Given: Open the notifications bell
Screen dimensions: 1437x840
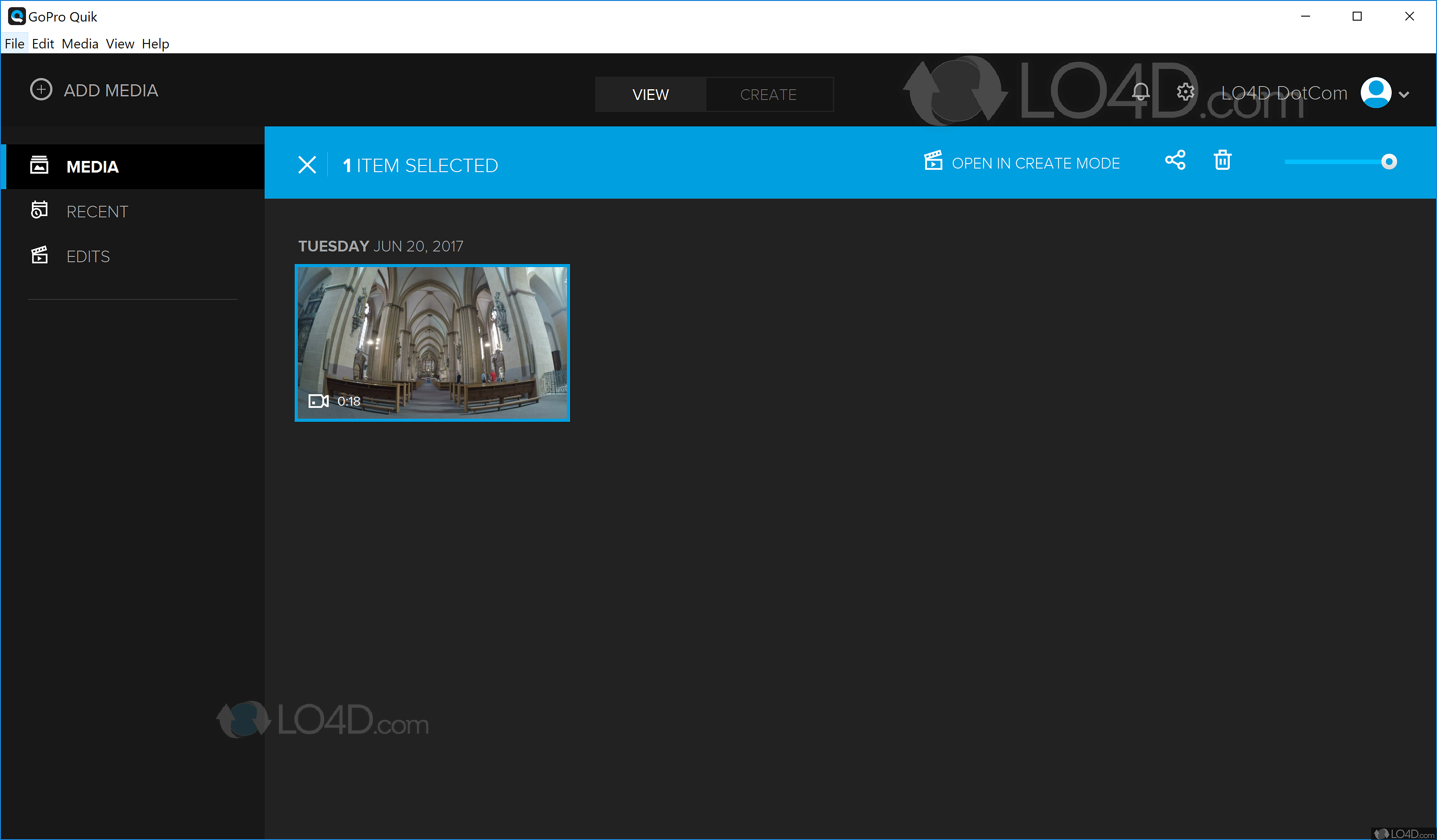Looking at the screenshot, I should click(x=1141, y=92).
